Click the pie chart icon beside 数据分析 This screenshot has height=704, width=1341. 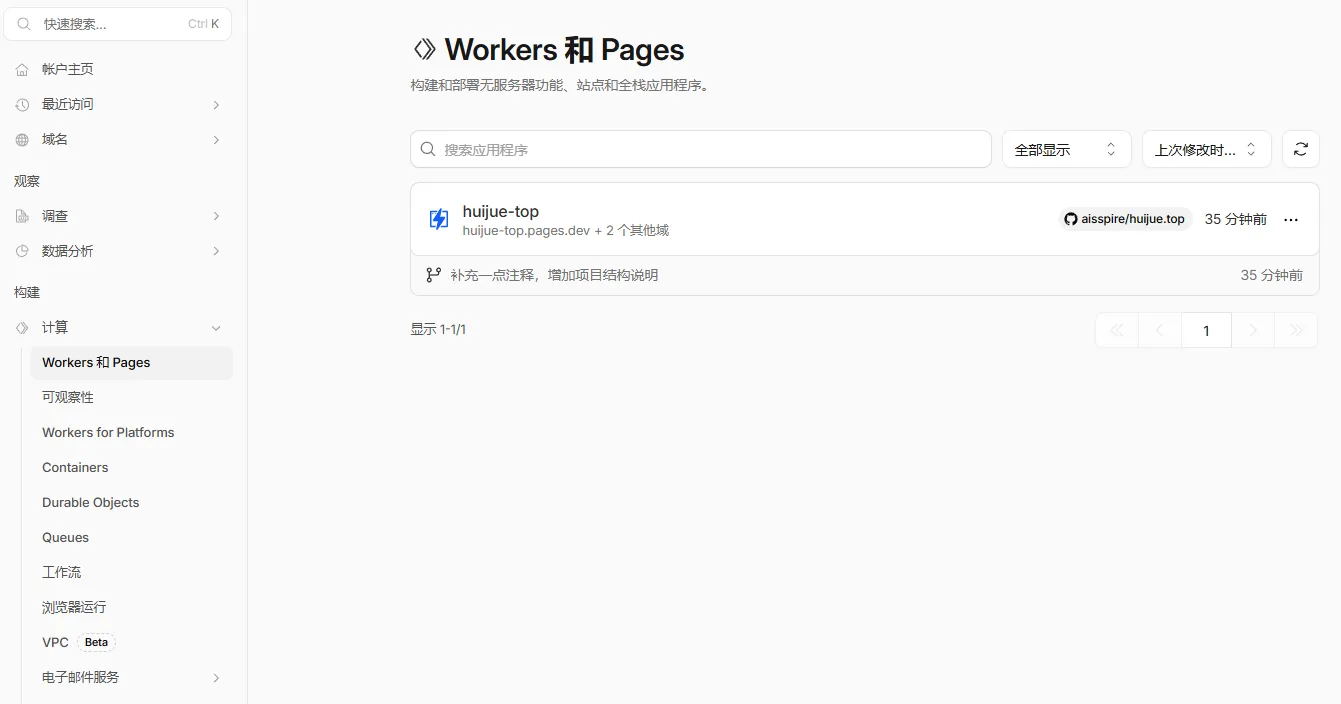[x=22, y=251]
